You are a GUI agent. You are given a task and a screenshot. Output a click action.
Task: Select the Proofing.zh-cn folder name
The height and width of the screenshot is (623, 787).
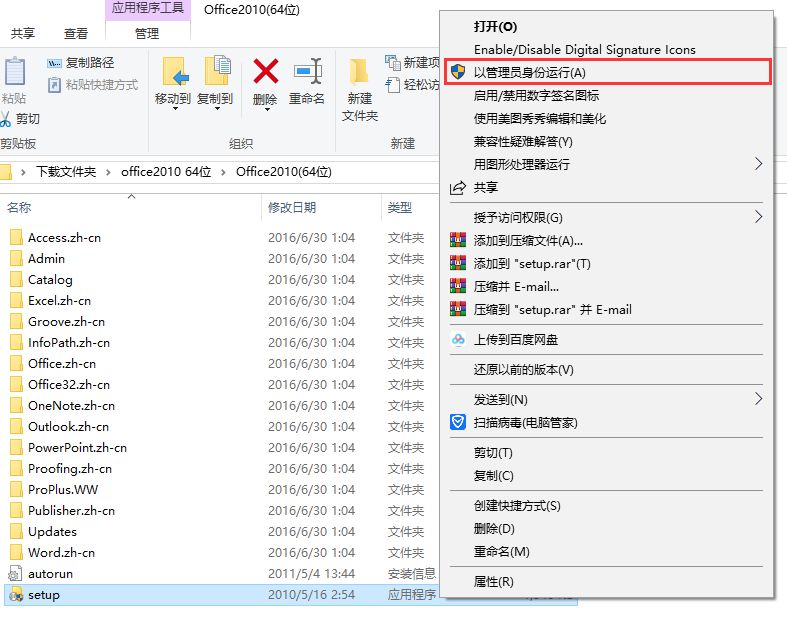click(x=70, y=469)
